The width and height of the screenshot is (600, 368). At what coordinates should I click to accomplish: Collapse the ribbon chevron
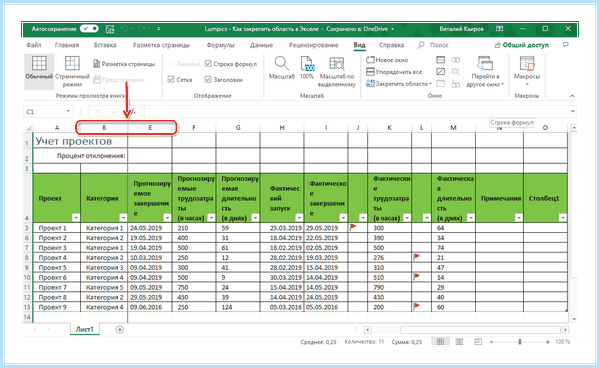(572, 96)
